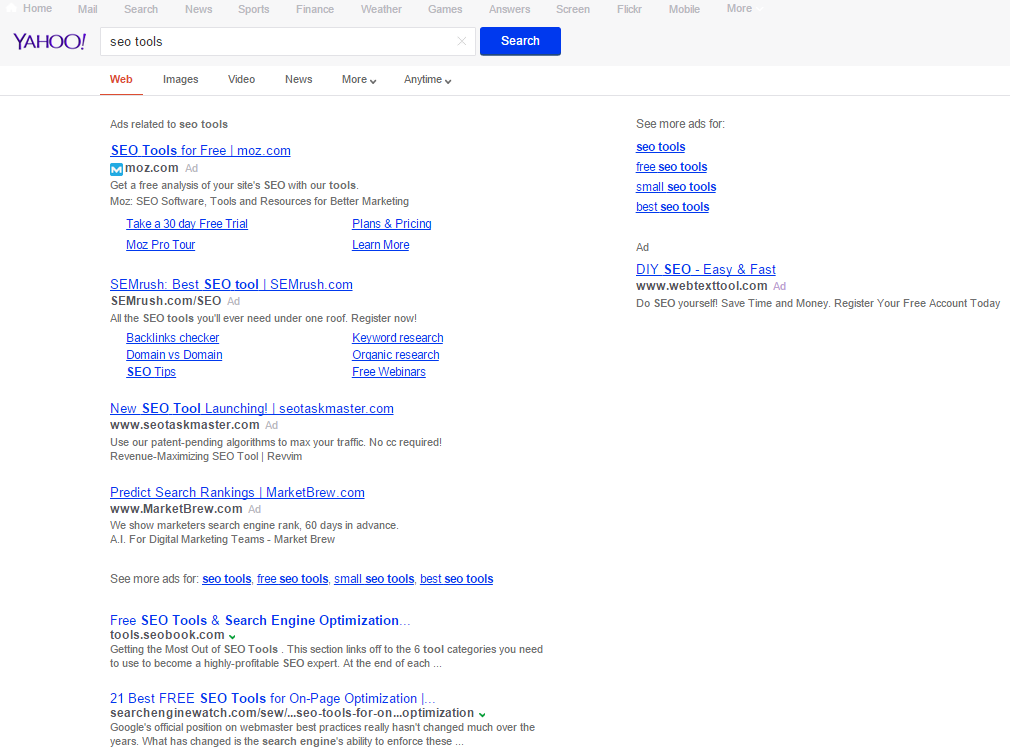Open the More dropdown beside the News search tab

click(x=359, y=80)
